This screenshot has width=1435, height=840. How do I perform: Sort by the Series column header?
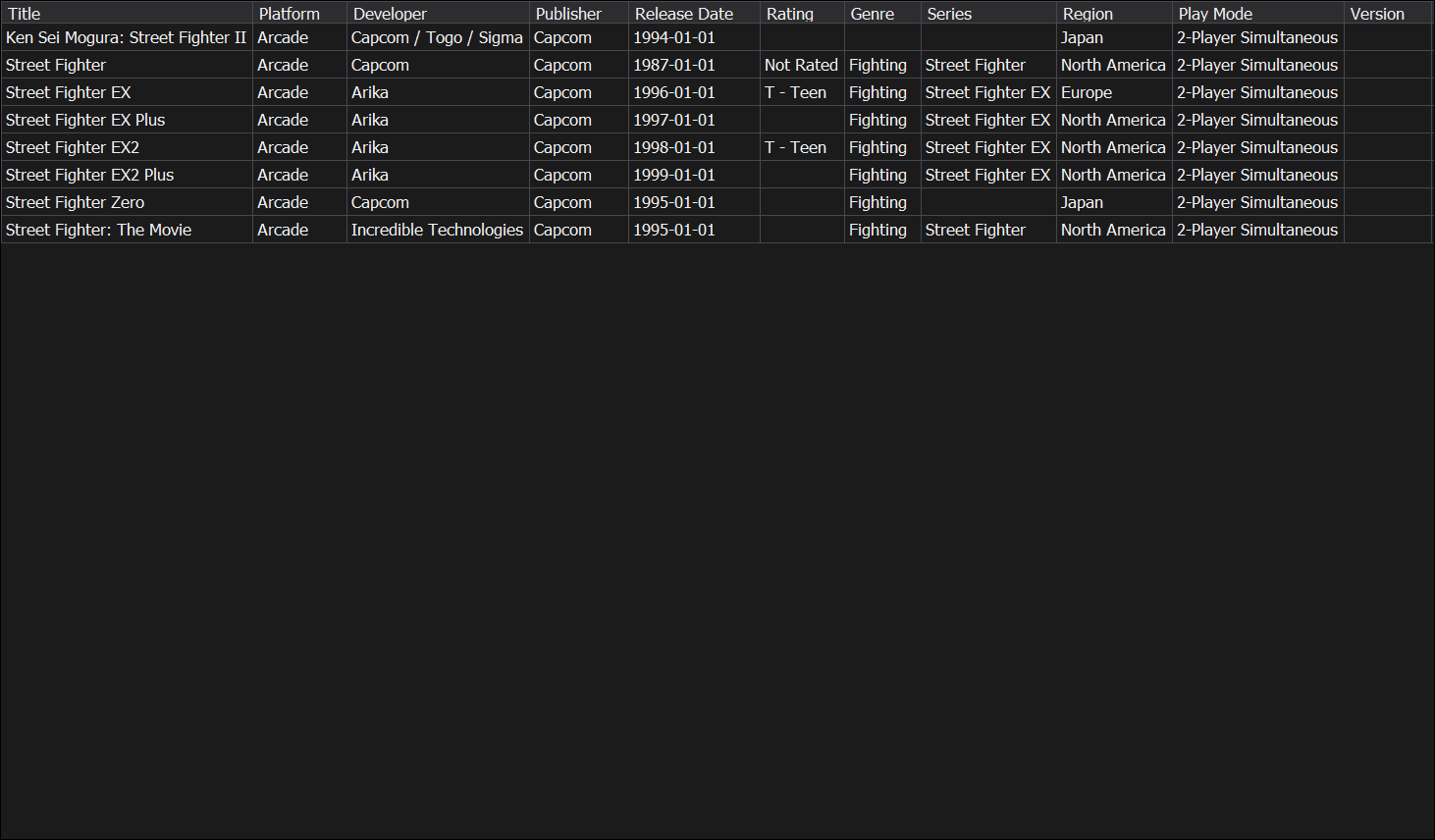pos(988,14)
